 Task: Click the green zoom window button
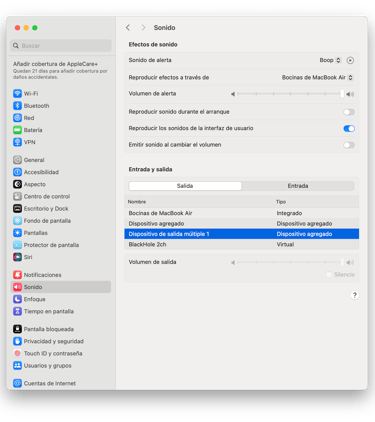pos(35,28)
